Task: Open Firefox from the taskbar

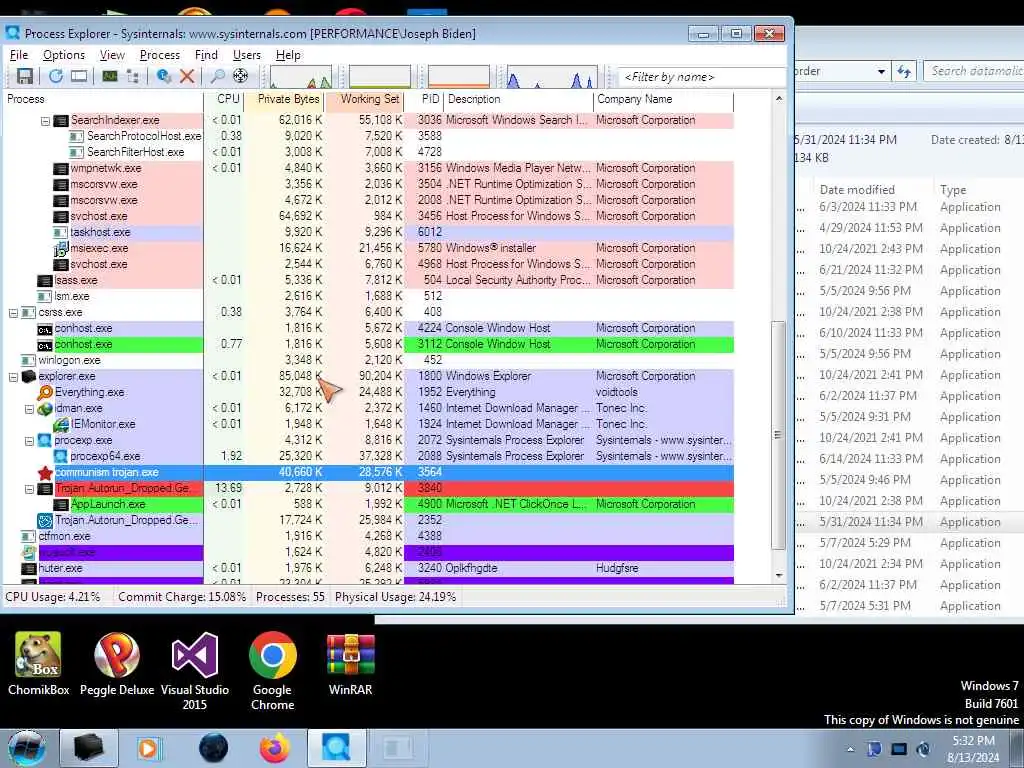Action: pos(274,748)
